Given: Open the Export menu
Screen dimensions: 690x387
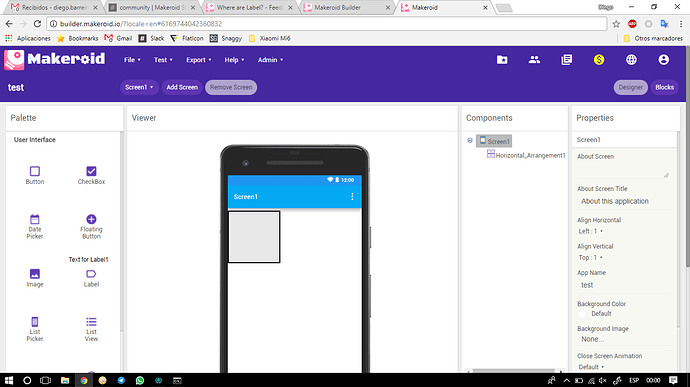Looking at the screenshot, I should pos(198,60).
